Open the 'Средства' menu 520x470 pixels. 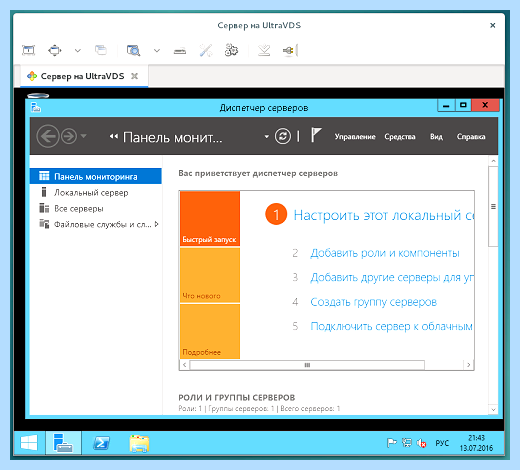pyautogui.click(x=400, y=137)
